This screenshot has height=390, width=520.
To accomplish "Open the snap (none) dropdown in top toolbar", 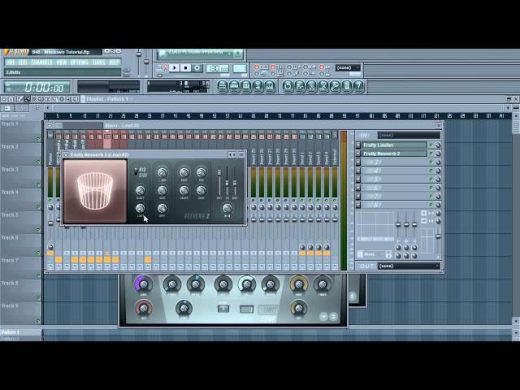I will tap(348, 68).
